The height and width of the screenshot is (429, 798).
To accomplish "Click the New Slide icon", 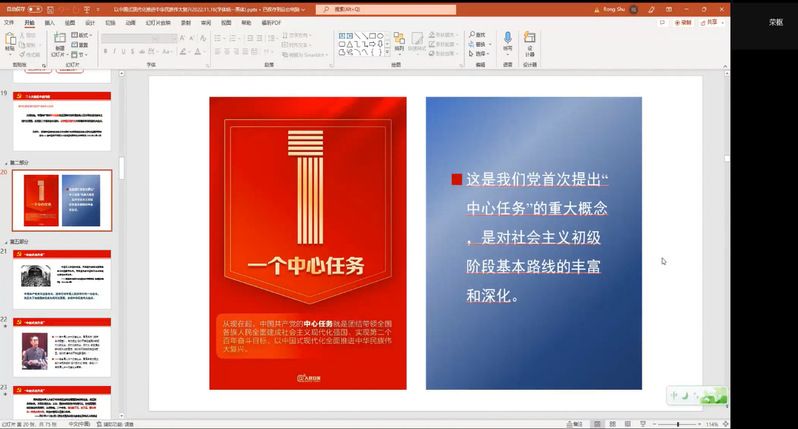I will pyautogui.click(x=60, y=43).
